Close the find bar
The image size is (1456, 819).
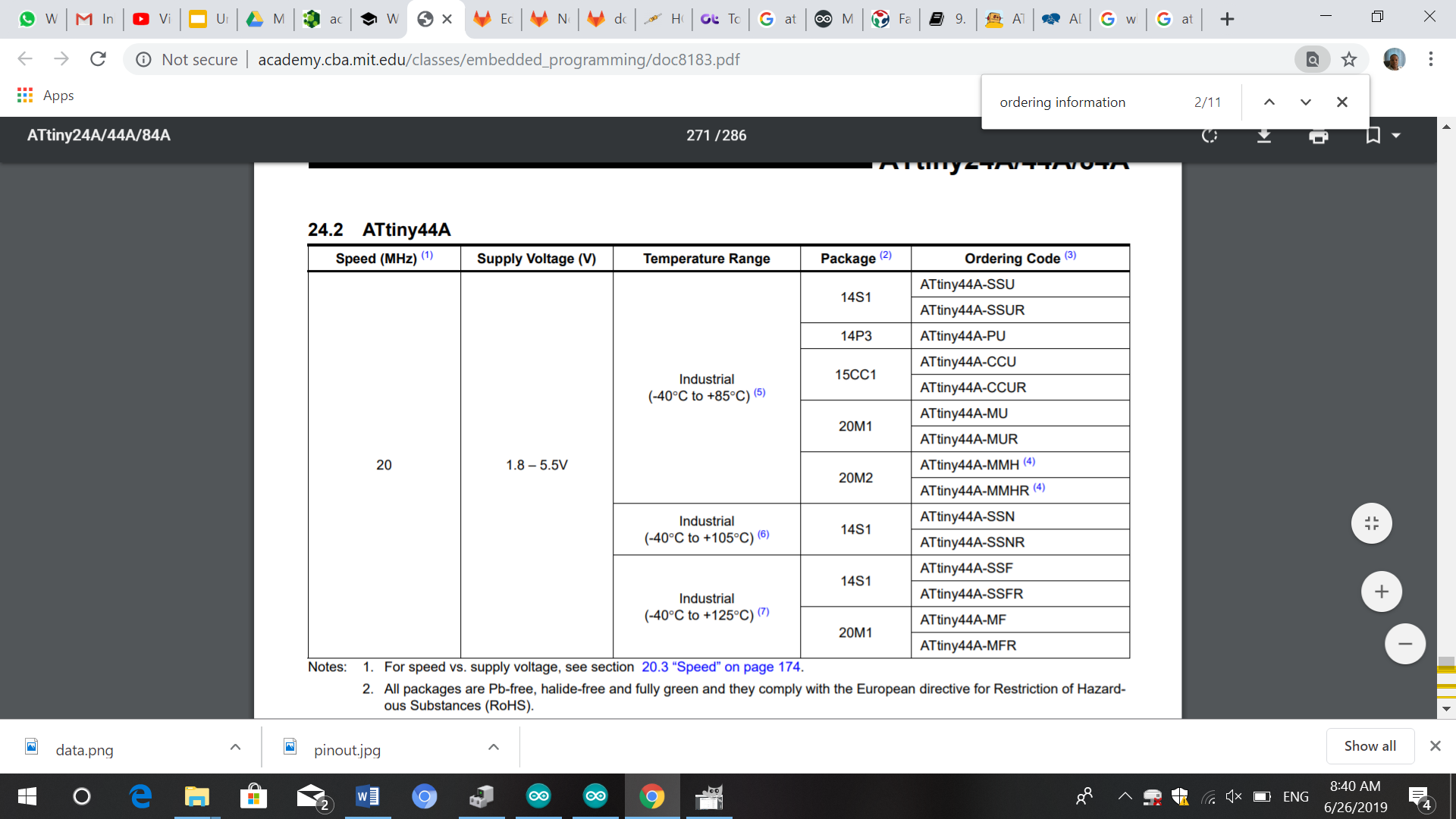1341,102
